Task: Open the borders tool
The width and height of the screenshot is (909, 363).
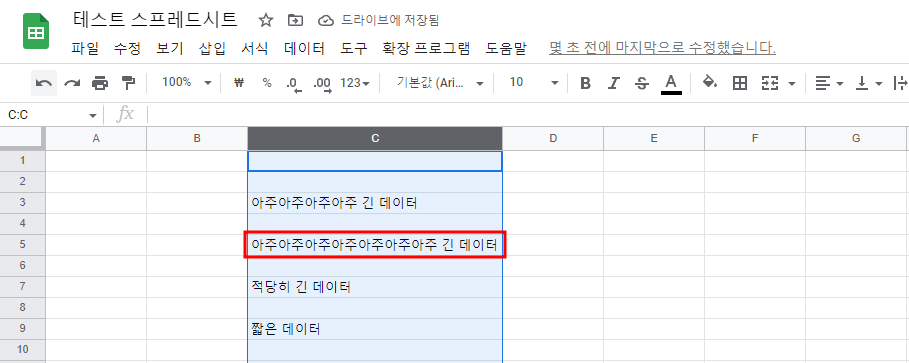Action: [740, 83]
